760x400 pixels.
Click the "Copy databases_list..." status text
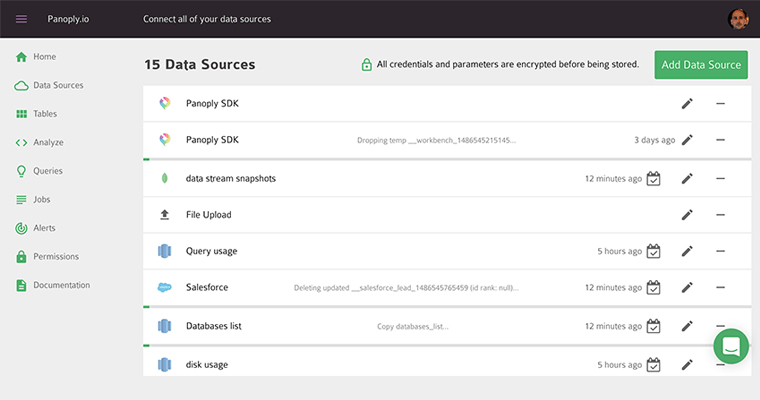tap(413, 326)
